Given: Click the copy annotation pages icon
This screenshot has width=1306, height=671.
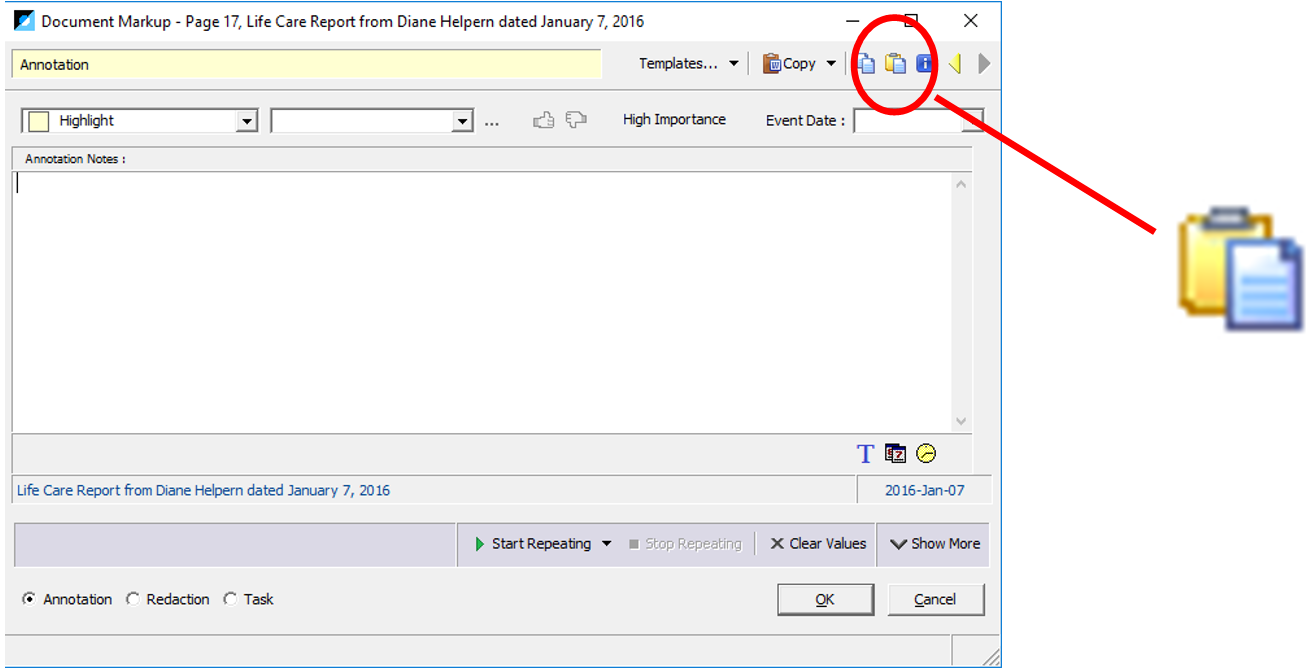Looking at the screenshot, I should point(866,64).
